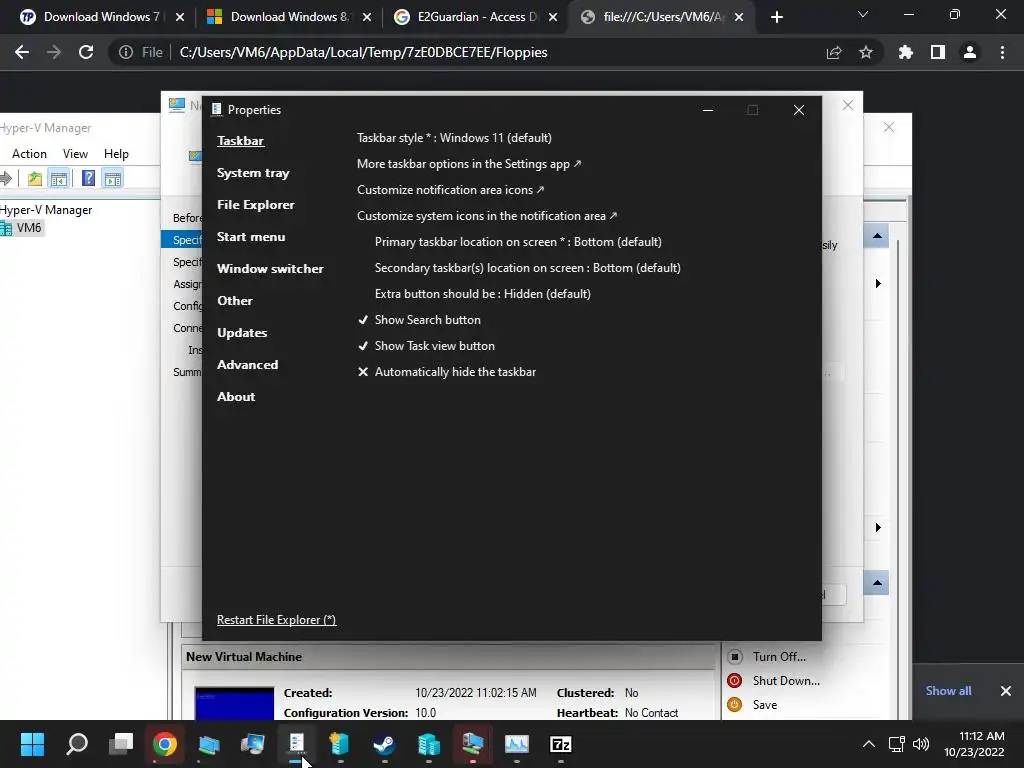Click Show all in Chrome downloads bar
The height and width of the screenshot is (768, 1024).
tap(948, 691)
